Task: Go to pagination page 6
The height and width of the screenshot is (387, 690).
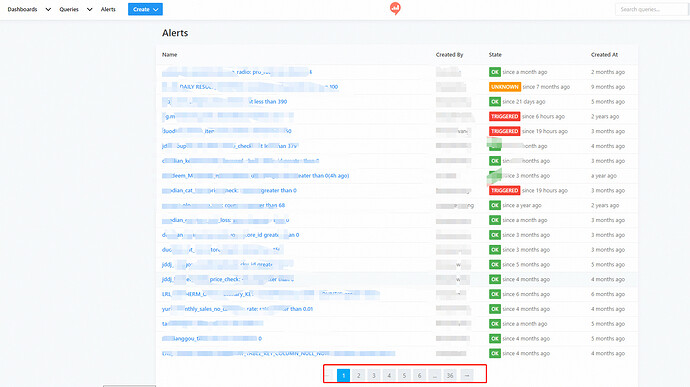Action: click(419, 376)
